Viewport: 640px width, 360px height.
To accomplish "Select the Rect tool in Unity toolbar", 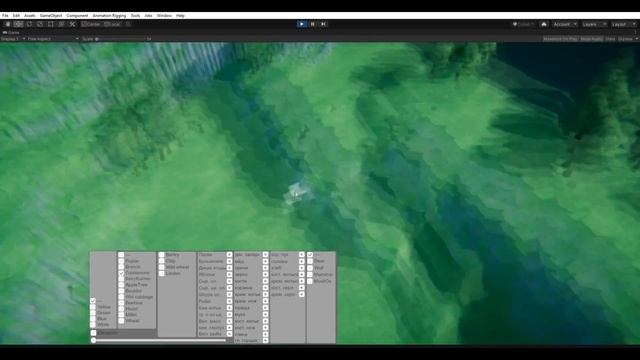I will (51, 24).
